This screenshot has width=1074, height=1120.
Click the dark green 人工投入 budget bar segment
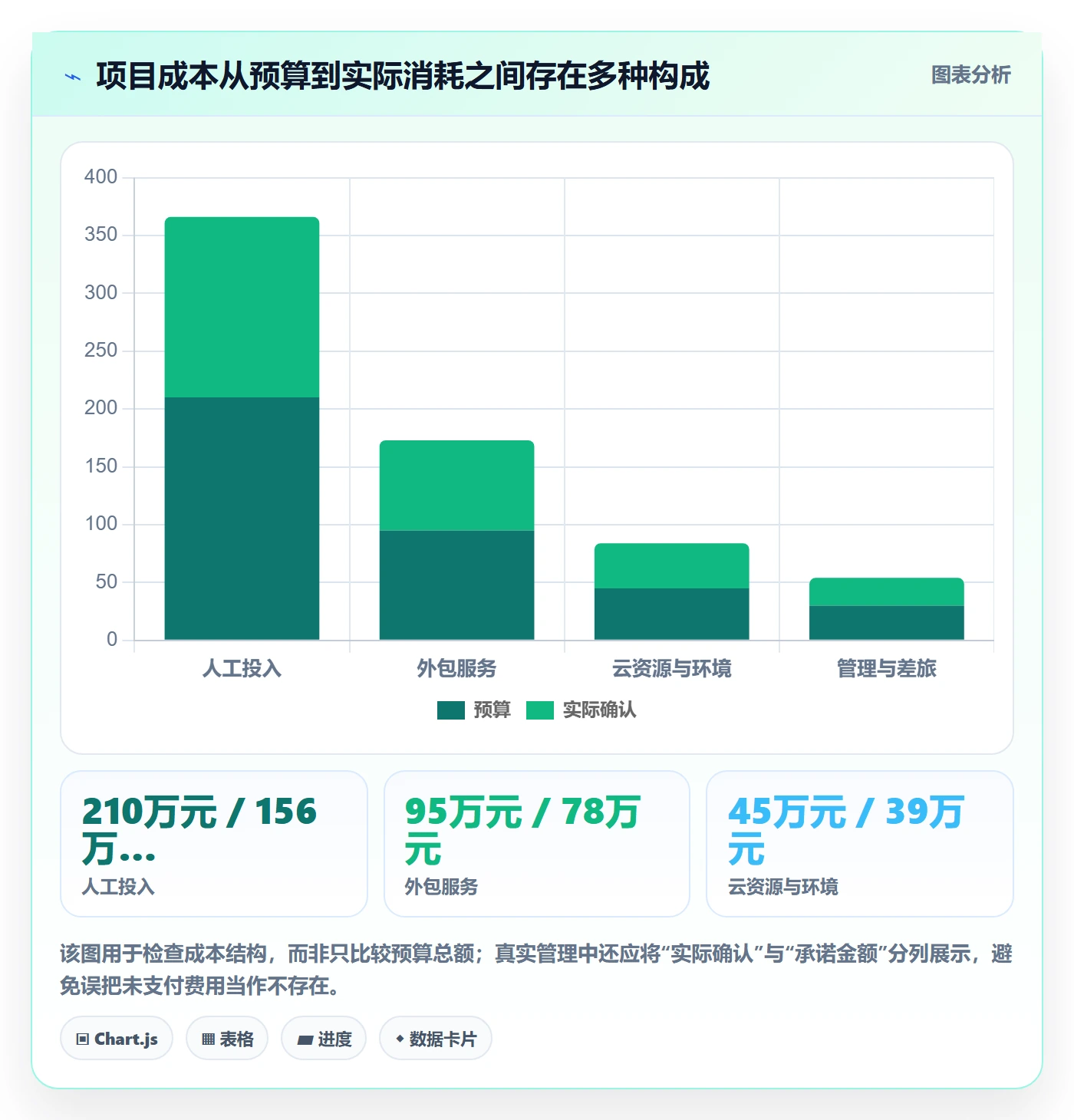[x=242, y=519]
